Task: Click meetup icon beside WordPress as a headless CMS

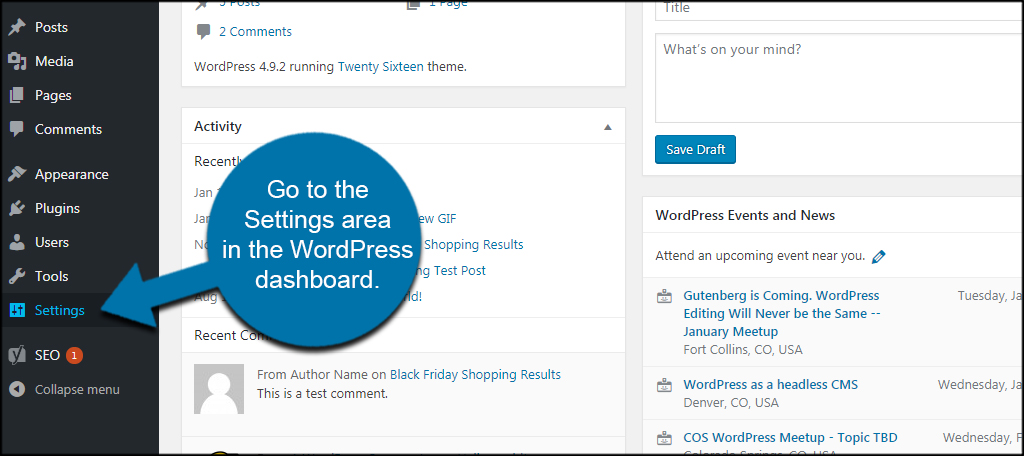Action: [x=664, y=385]
